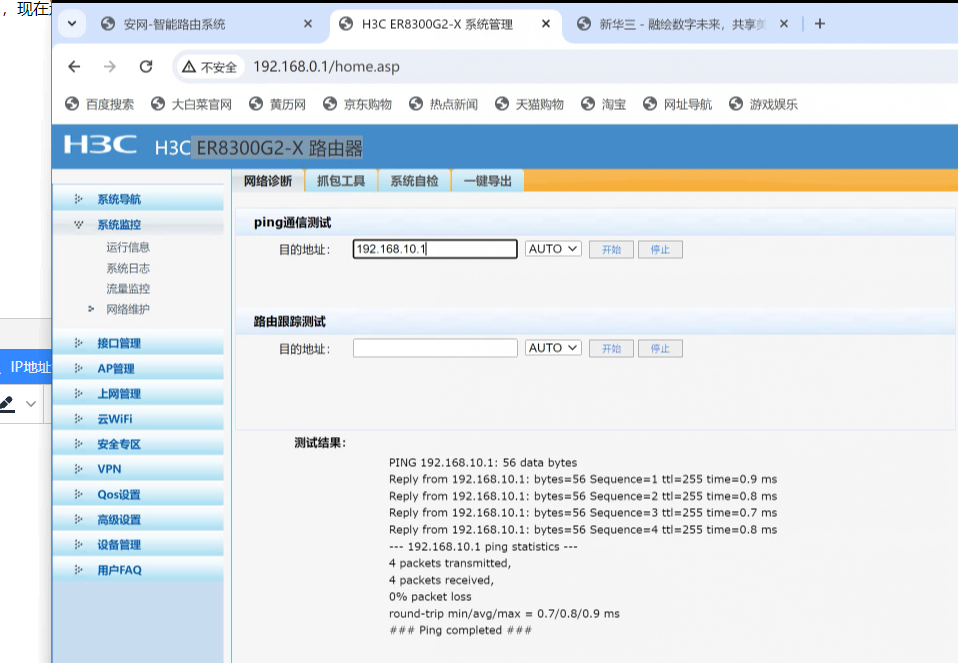Expand the Qos设置 menu
The height and width of the screenshot is (663, 958).
[x=138, y=494]
